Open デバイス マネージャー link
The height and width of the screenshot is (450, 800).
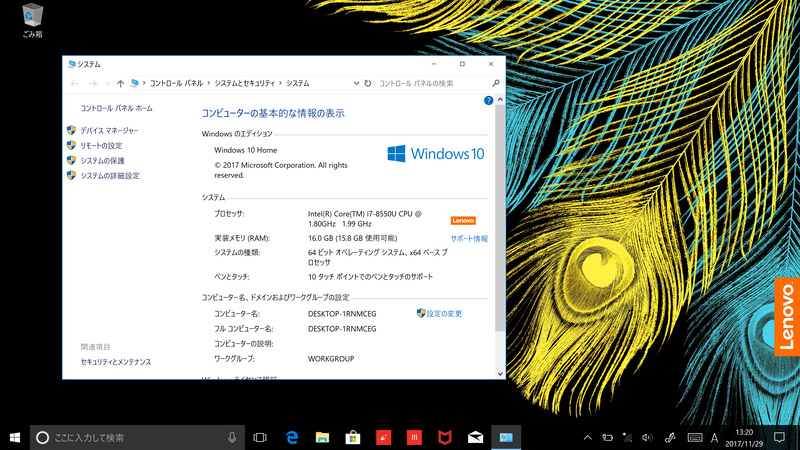[109, 131]
